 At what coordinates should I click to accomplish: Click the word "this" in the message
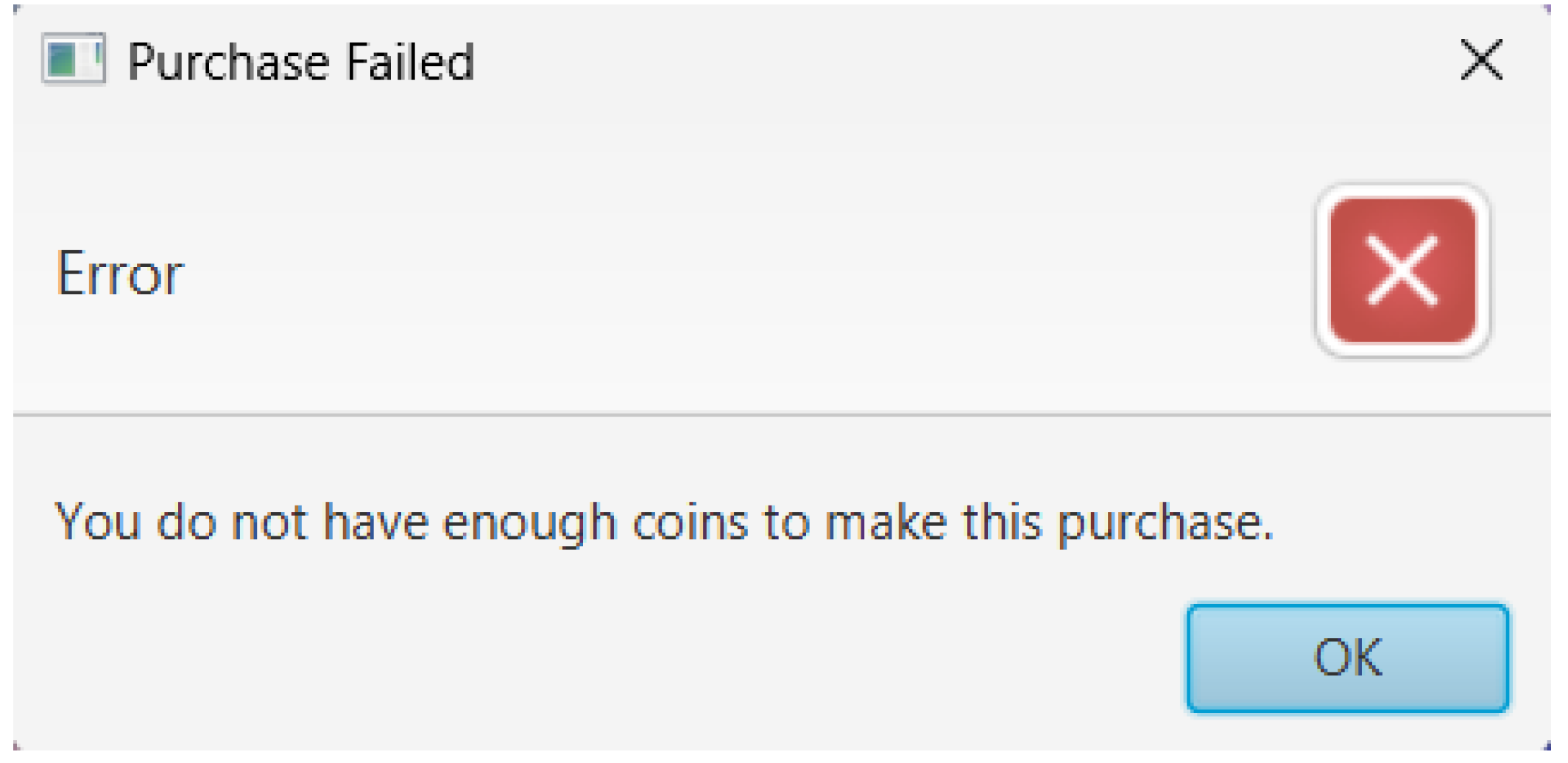[x=1003, y=523]
